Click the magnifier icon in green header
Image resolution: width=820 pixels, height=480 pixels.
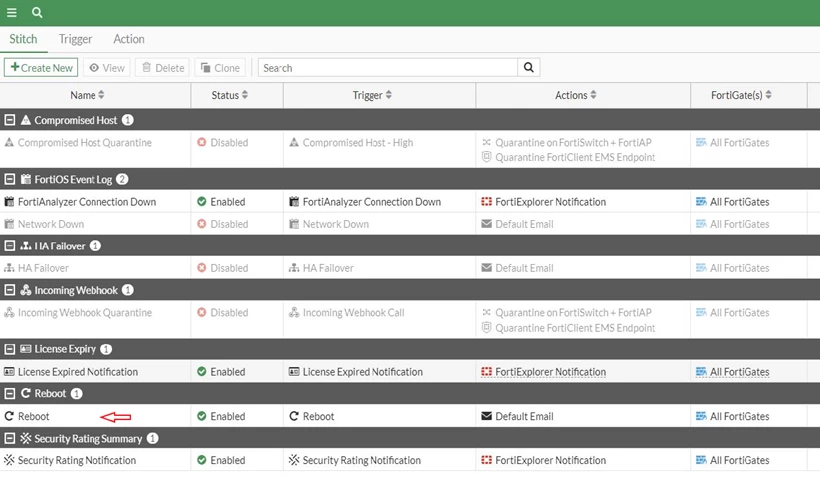click(x=37, y=12)
